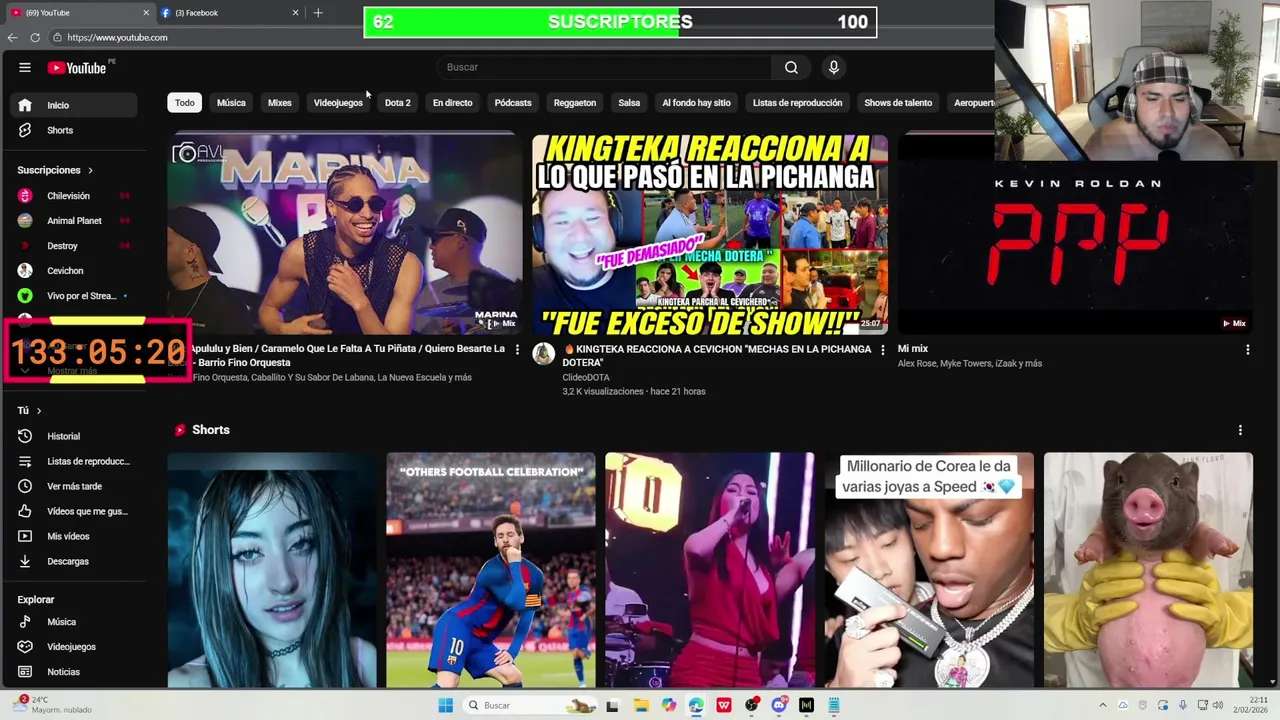
Task: Filter home feed by Mixes chip
Action: [280, 103]
